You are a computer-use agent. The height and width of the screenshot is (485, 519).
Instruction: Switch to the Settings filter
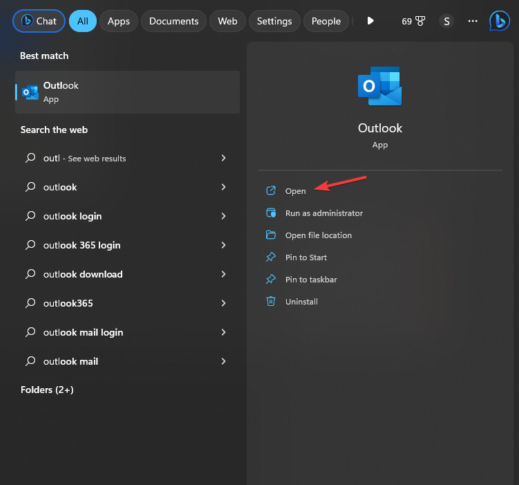[274, 21]
